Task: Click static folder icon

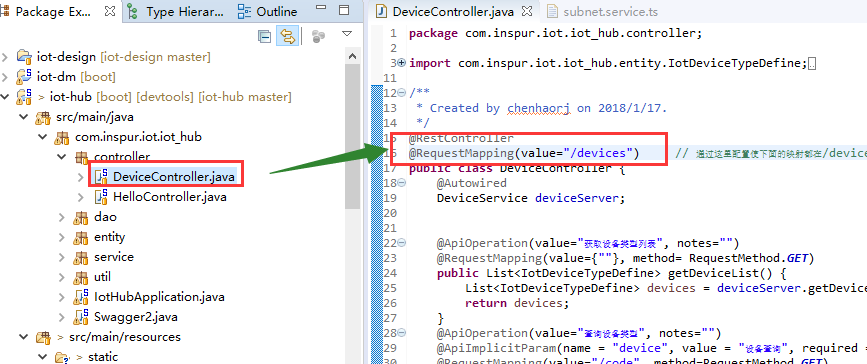Action: (62, 357)
